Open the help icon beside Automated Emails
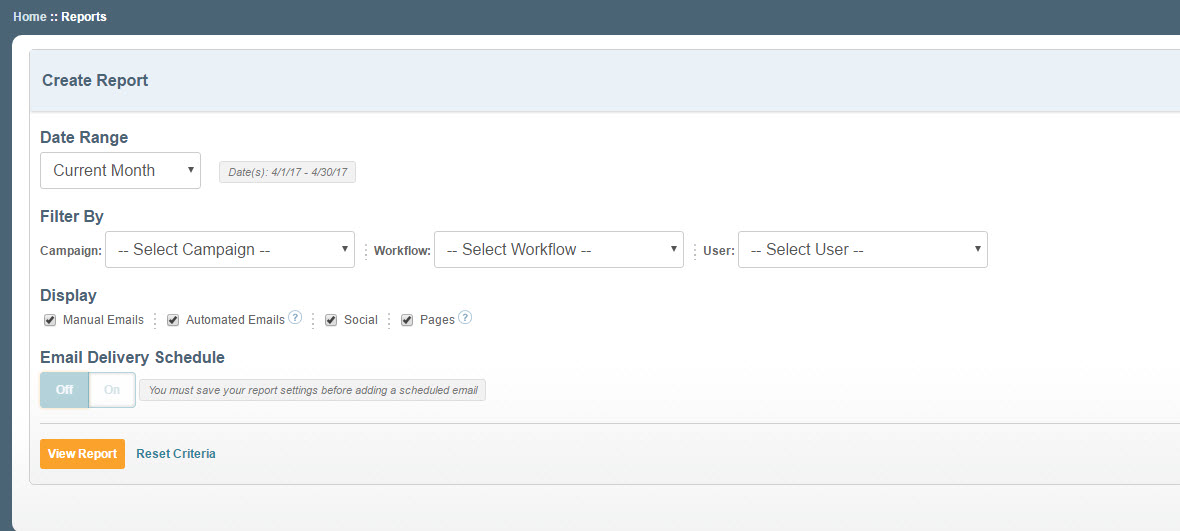This screenshot has height=531, width=1180. (295, 317)
